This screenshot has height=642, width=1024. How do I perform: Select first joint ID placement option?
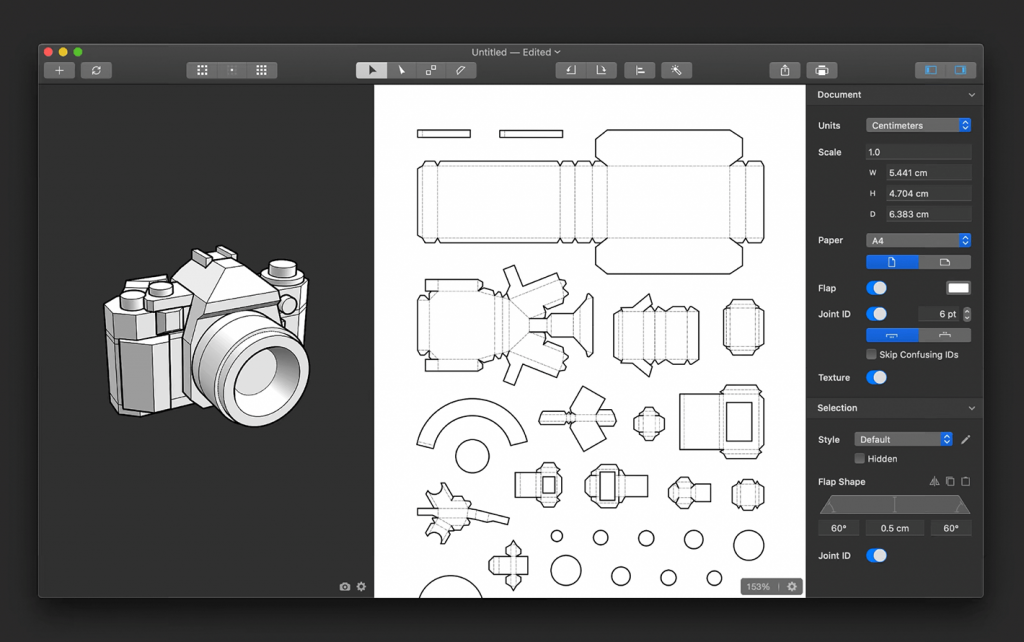[x=892, y=335]
